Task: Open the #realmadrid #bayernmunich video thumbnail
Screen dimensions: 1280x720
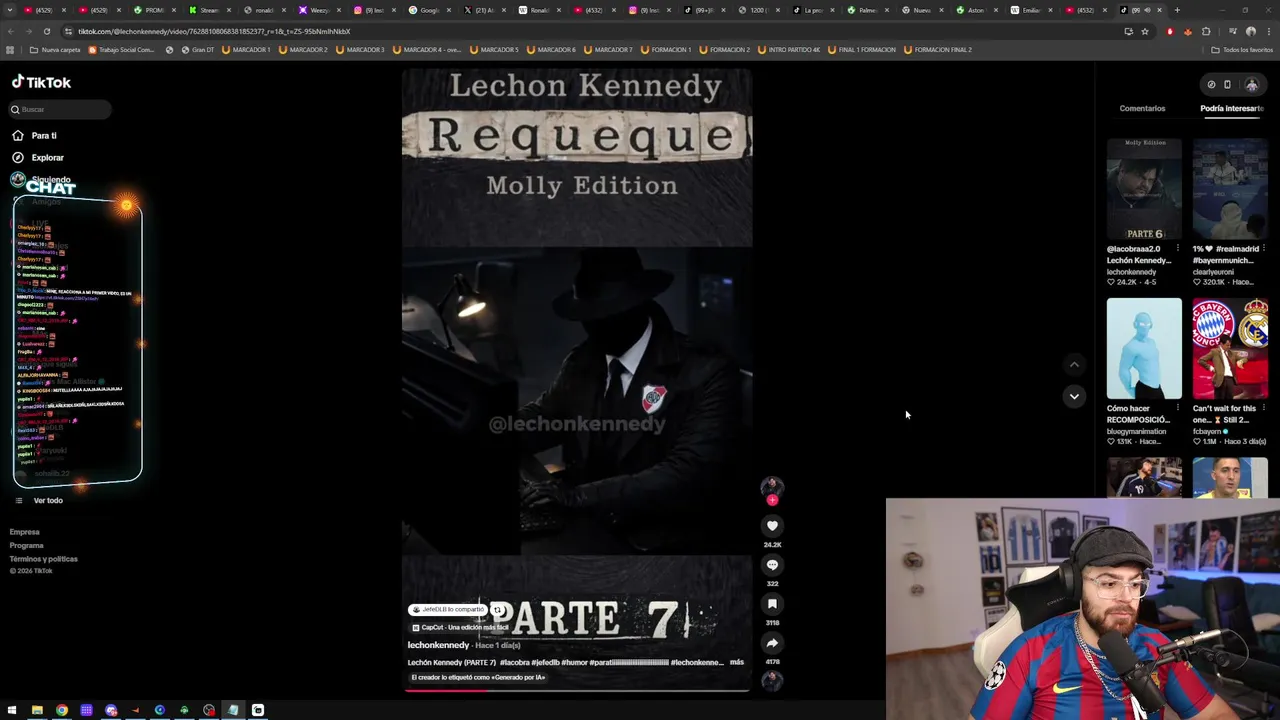Action: tap(1230, 190)
